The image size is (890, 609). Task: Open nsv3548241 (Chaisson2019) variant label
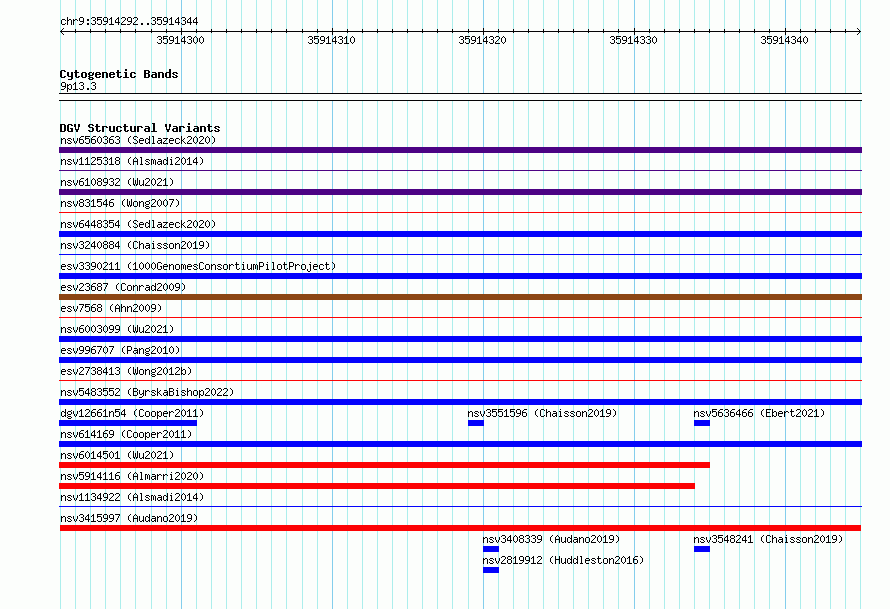coord(768,539)
